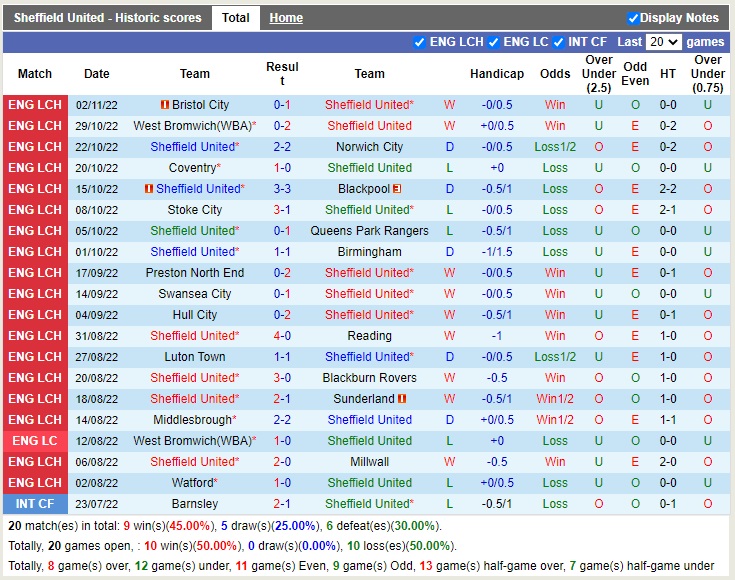Open the Stoke City team link
Screen dimensions: 735x580
195,210
